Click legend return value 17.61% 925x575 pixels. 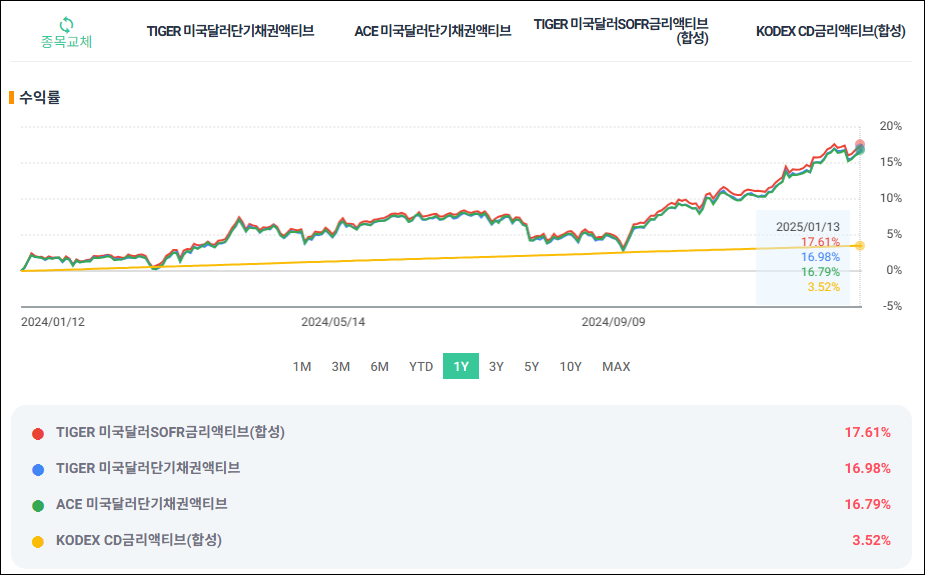coord(867,433)
